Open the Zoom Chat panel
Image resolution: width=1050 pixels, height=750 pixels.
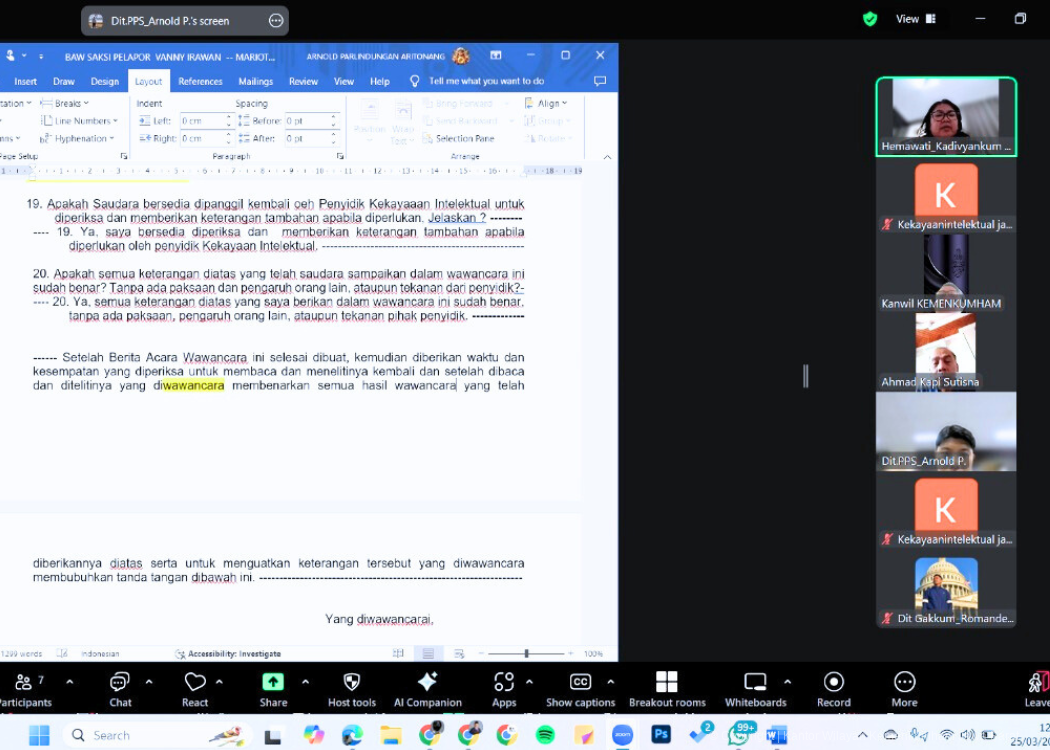[120, 682]
